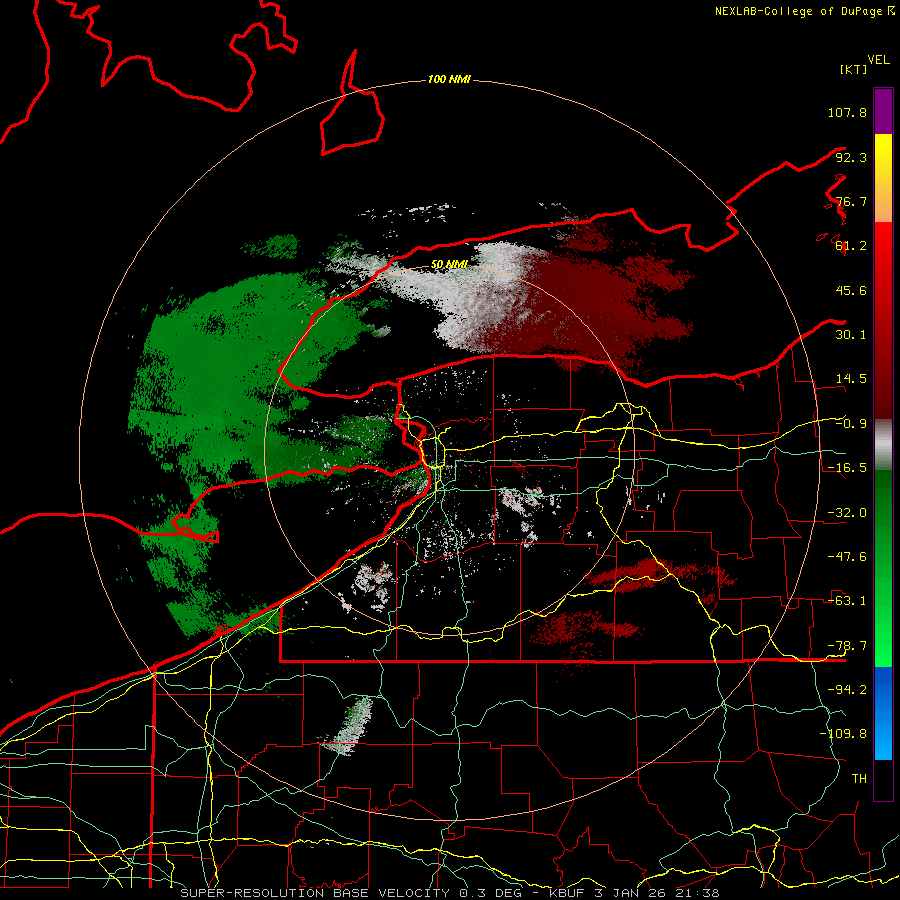
Task: Click the 30.1 value on the velocity scale
Action: point(851,335)
